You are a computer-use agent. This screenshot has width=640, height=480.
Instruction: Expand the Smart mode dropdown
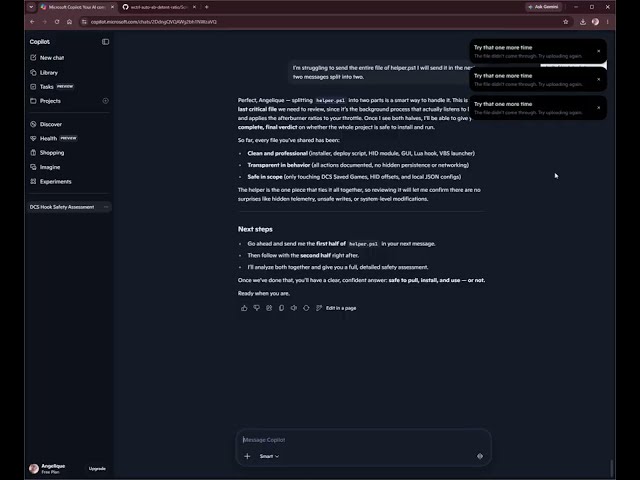click(x=269, y=456)
